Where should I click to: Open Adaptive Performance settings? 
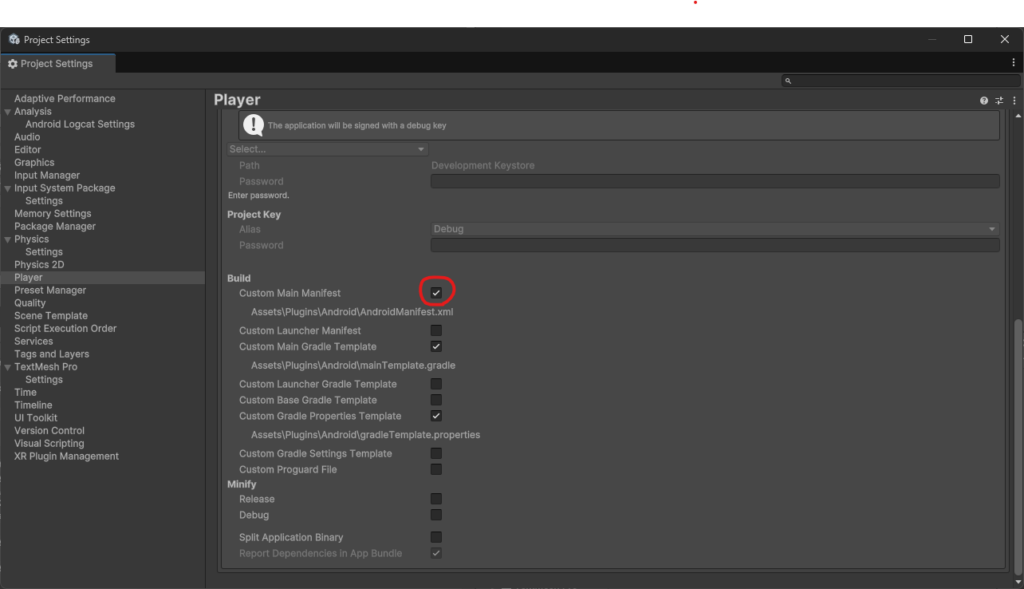(65, 99)
